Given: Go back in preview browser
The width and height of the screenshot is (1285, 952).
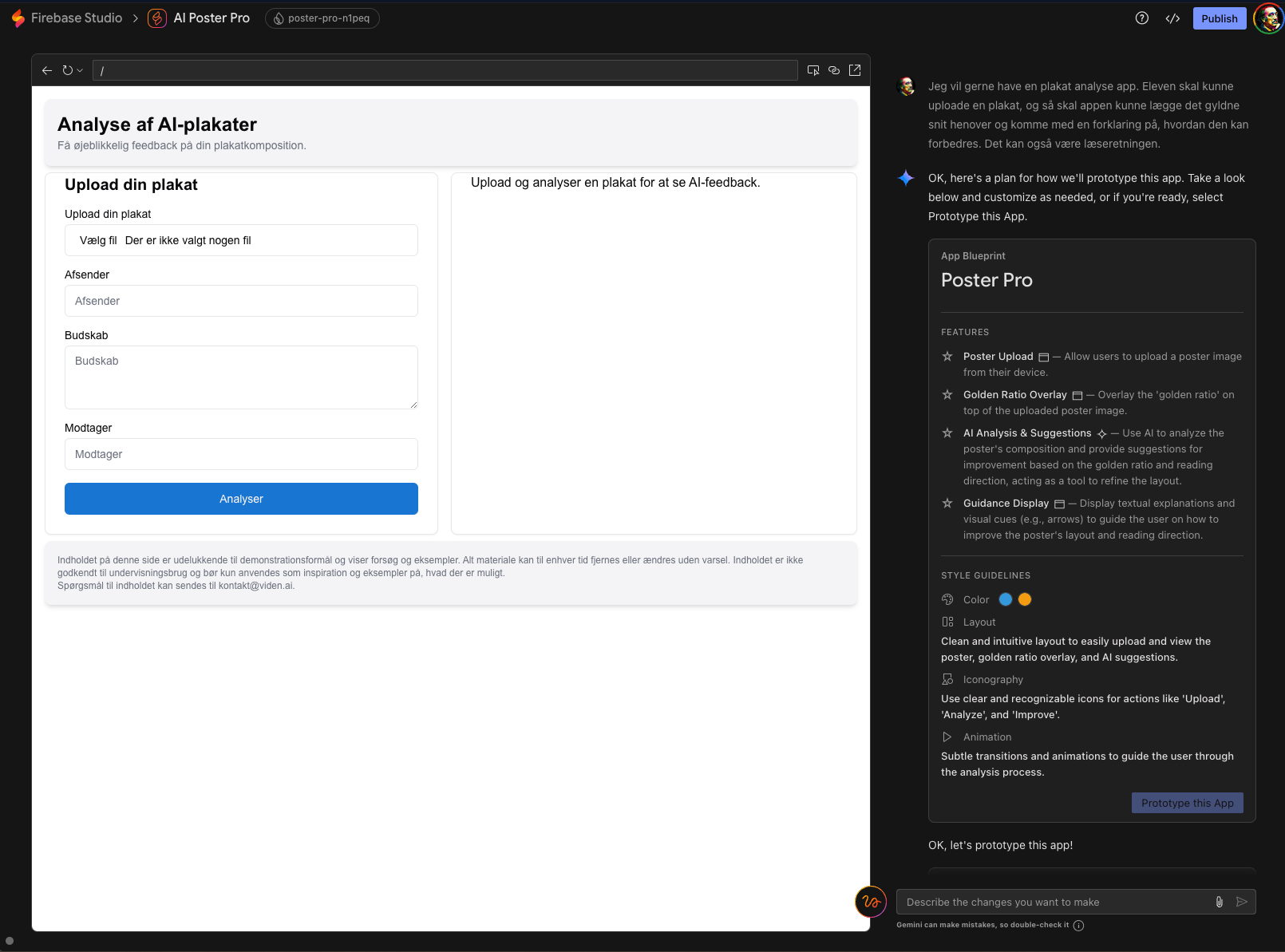Looking at the screenshot, I should (x=47, y=70).
